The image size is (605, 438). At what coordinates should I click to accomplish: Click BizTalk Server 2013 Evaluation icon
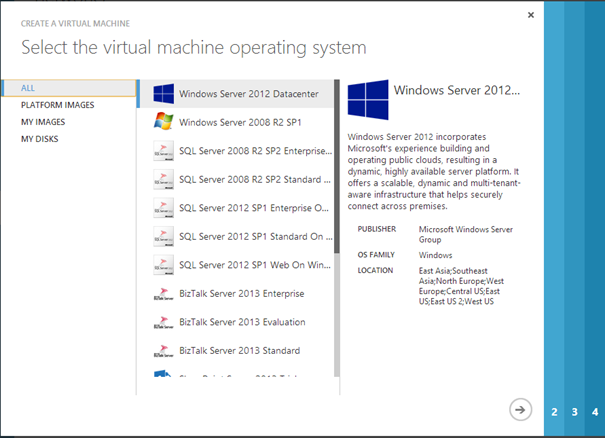click(x=164, y=322)
